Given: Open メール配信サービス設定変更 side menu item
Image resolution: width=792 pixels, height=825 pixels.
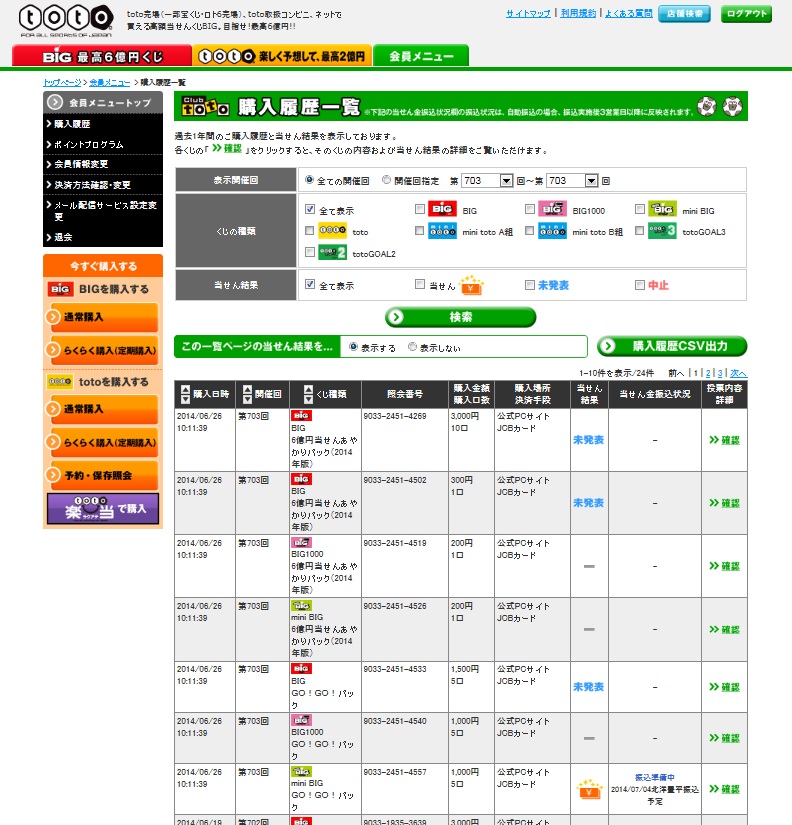Looking at the screenshot, I should pos(103,211).
